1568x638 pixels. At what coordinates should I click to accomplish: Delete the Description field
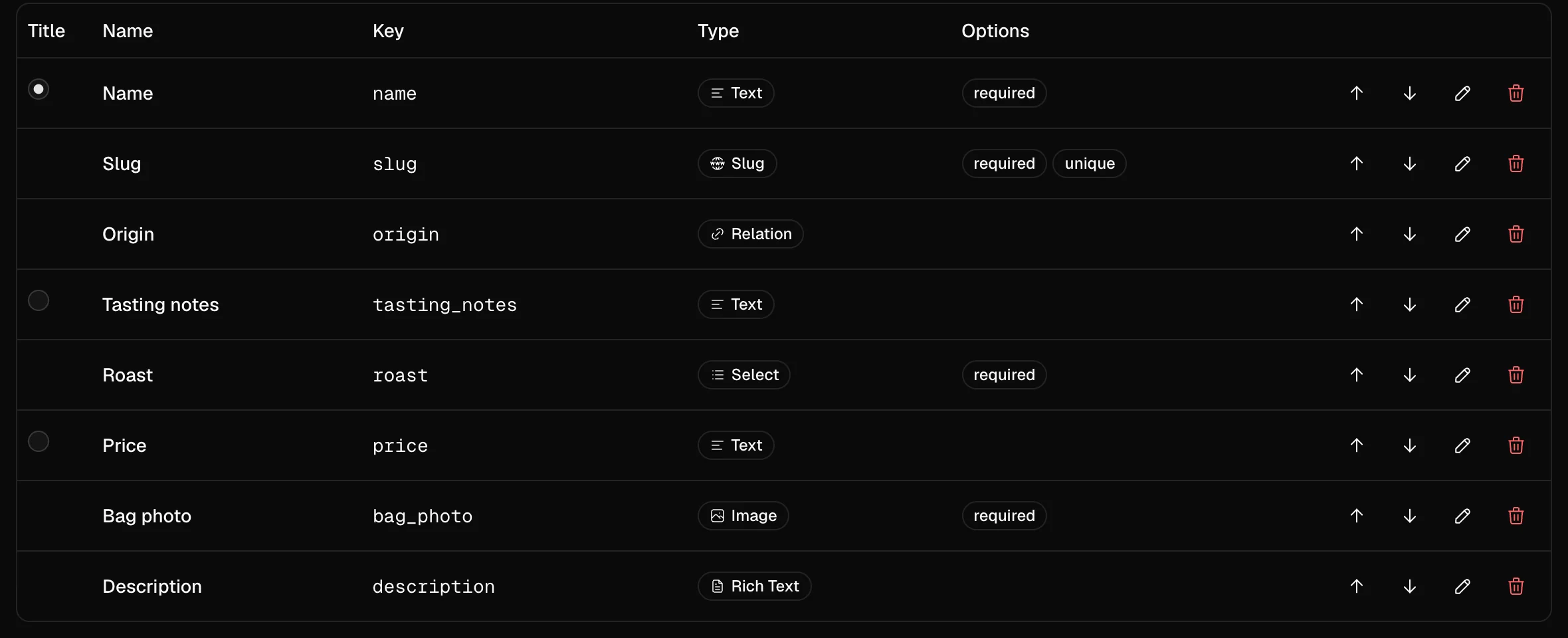[1516, 586]
